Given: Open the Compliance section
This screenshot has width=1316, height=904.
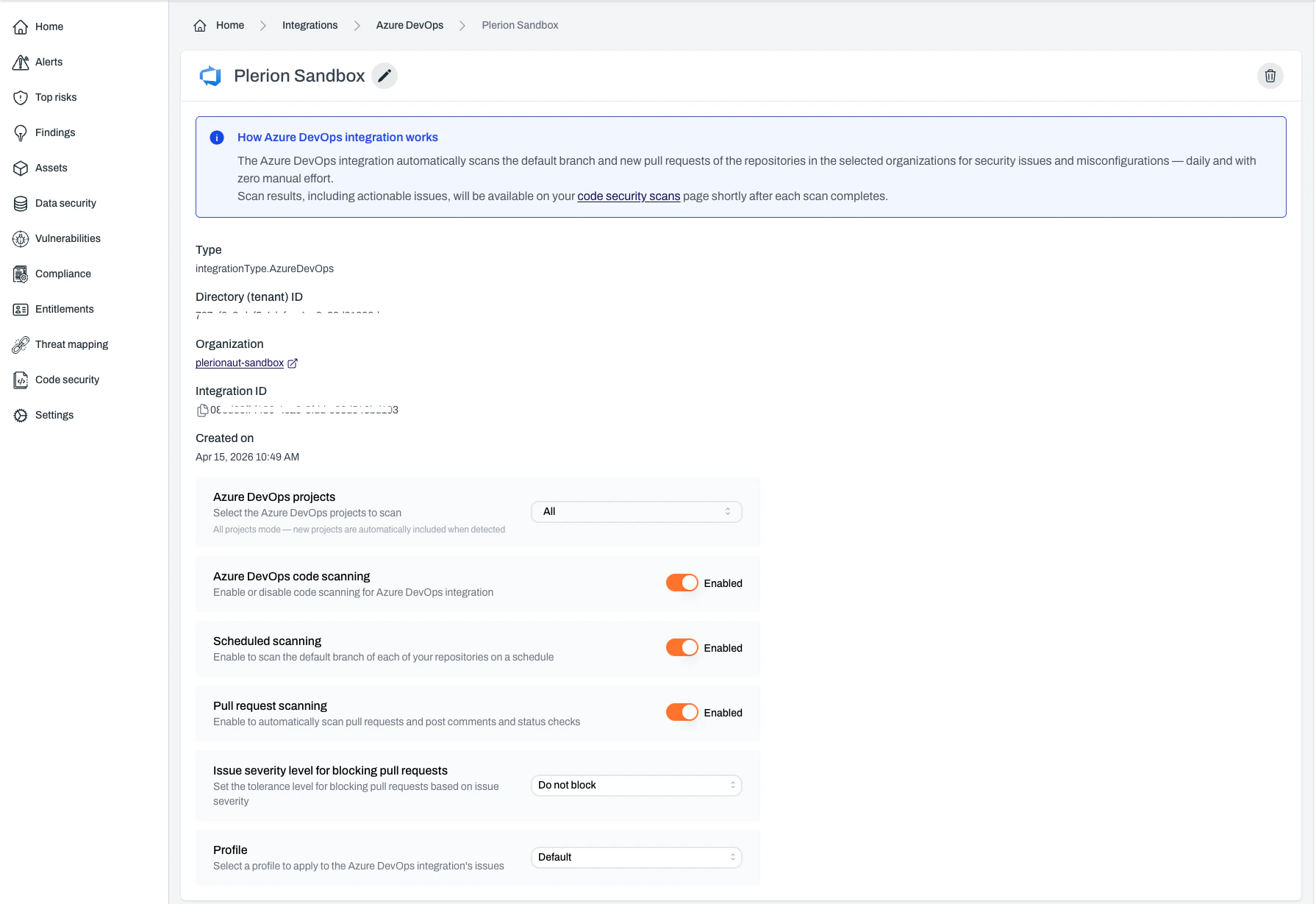Looking at the screenshot, I should [62, 274].
